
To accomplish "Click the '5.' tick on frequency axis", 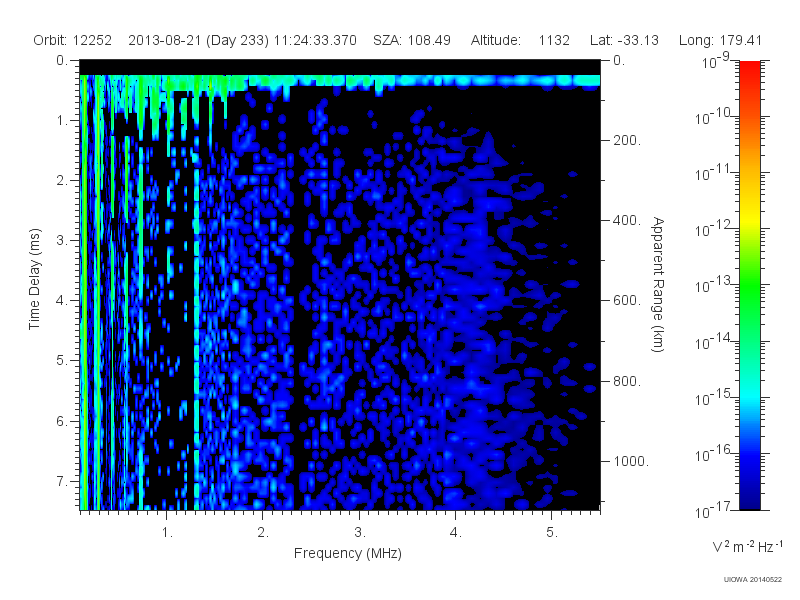I will pyautogui.click(x=552, y=533).
